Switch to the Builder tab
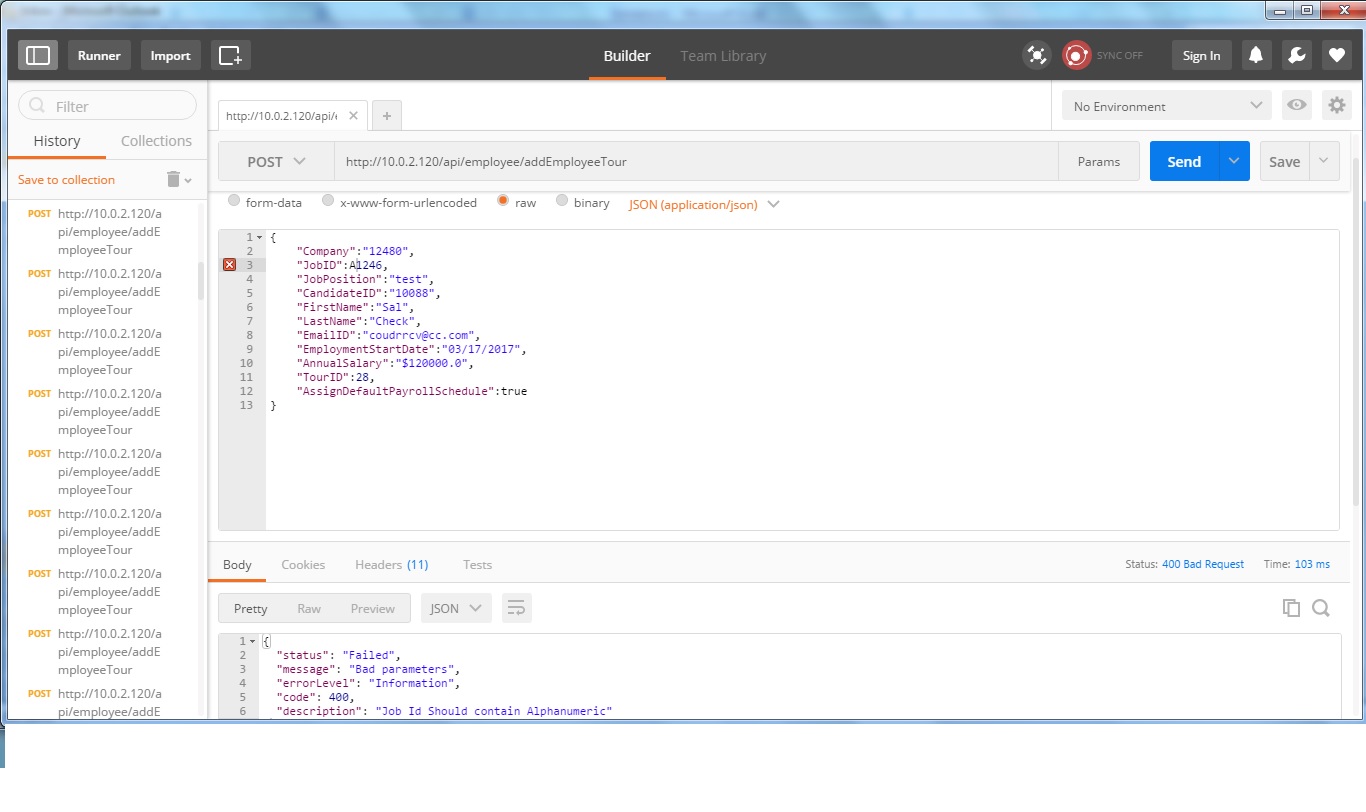 (627, 56)
